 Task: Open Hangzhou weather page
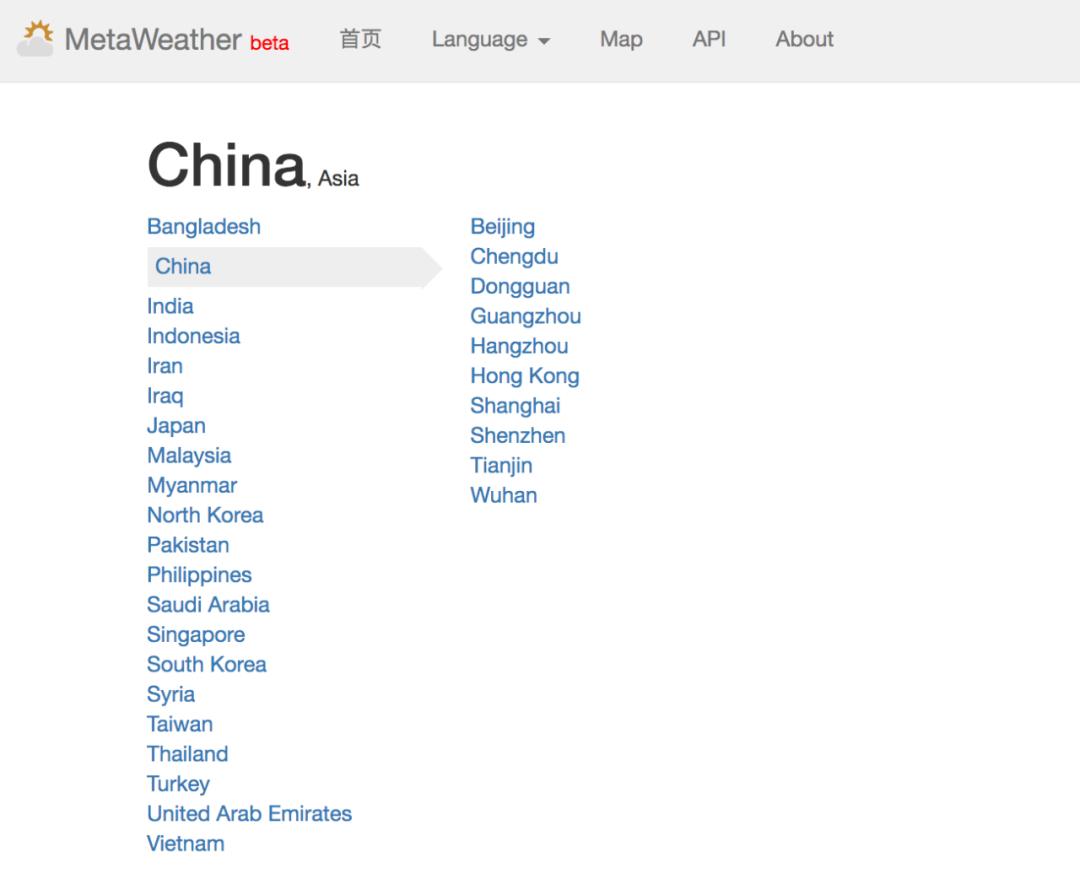519,346
